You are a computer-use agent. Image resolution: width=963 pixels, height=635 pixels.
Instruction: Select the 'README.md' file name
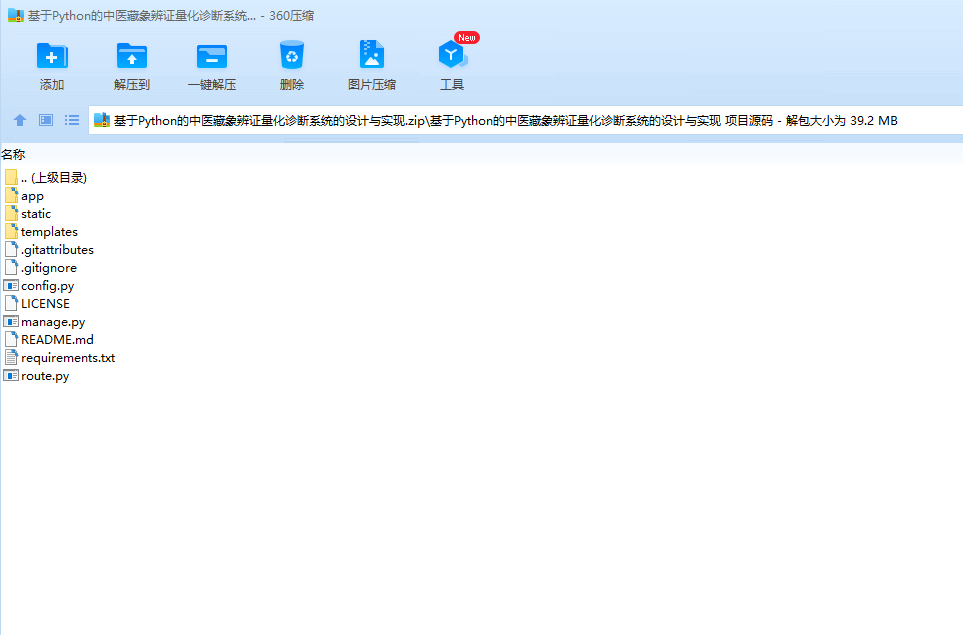(57, 340)
